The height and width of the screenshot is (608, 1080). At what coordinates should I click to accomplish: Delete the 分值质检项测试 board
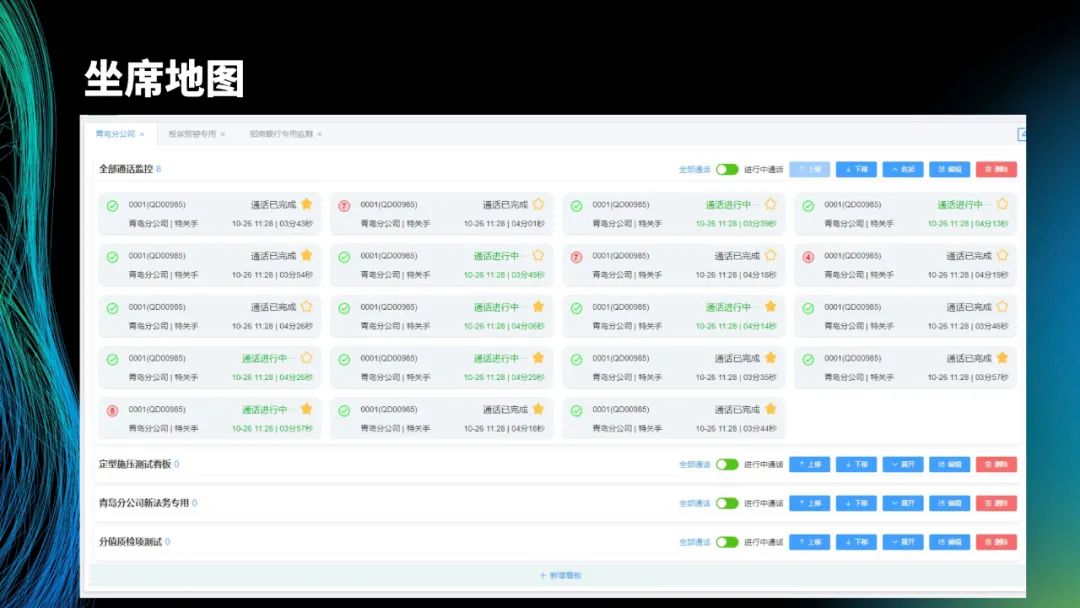pos(996,542)
